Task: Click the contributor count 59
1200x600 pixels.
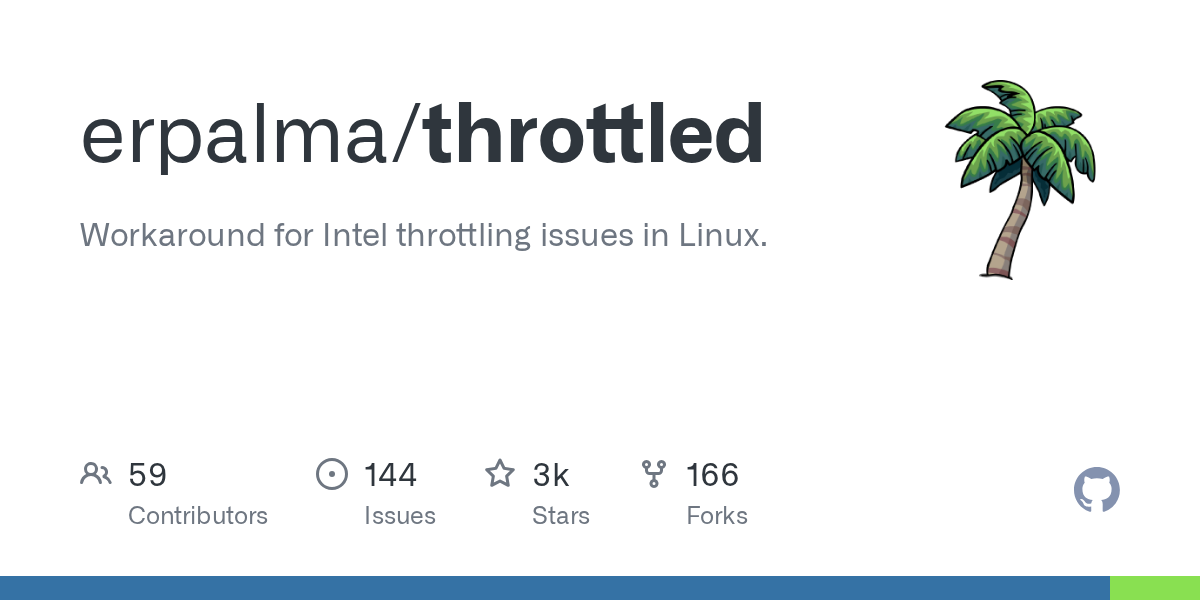Action: coord(147,475)
